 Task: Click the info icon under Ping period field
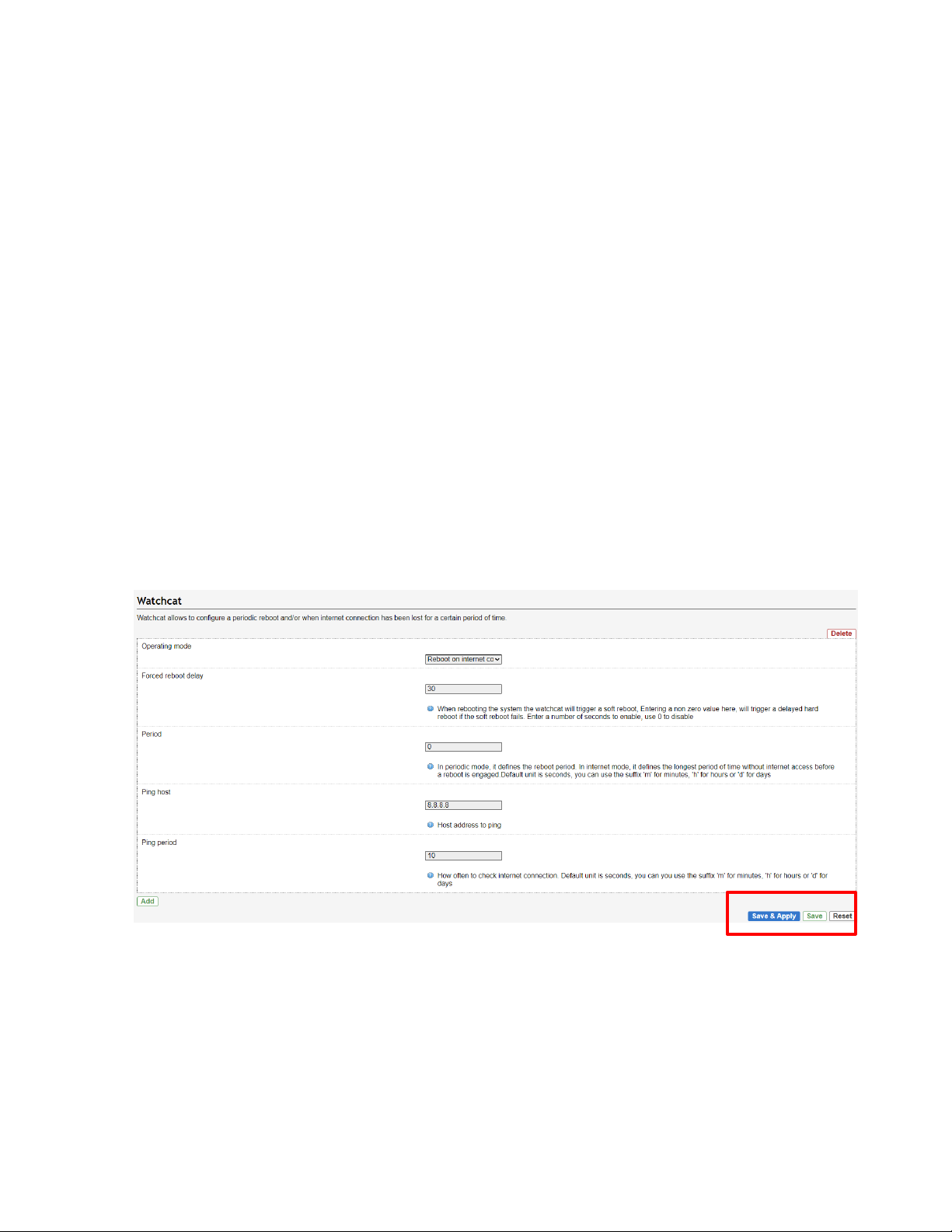[x=431, y=875]
